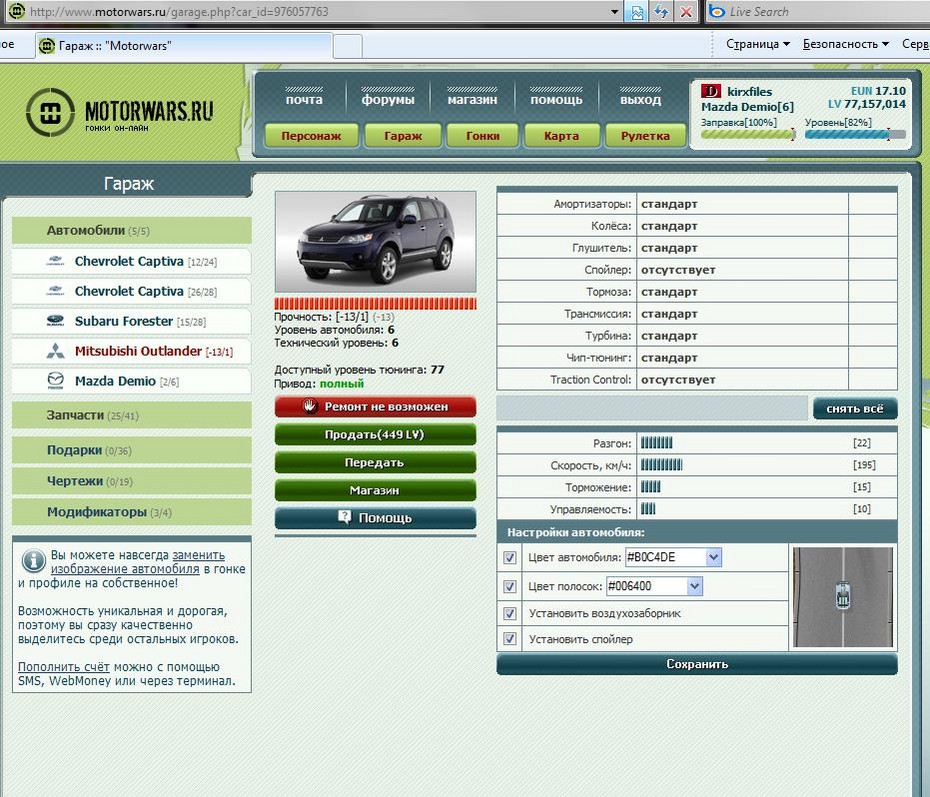
Task: Click the red D rank badge near kirxfiles
Action: tap(711, 91)
